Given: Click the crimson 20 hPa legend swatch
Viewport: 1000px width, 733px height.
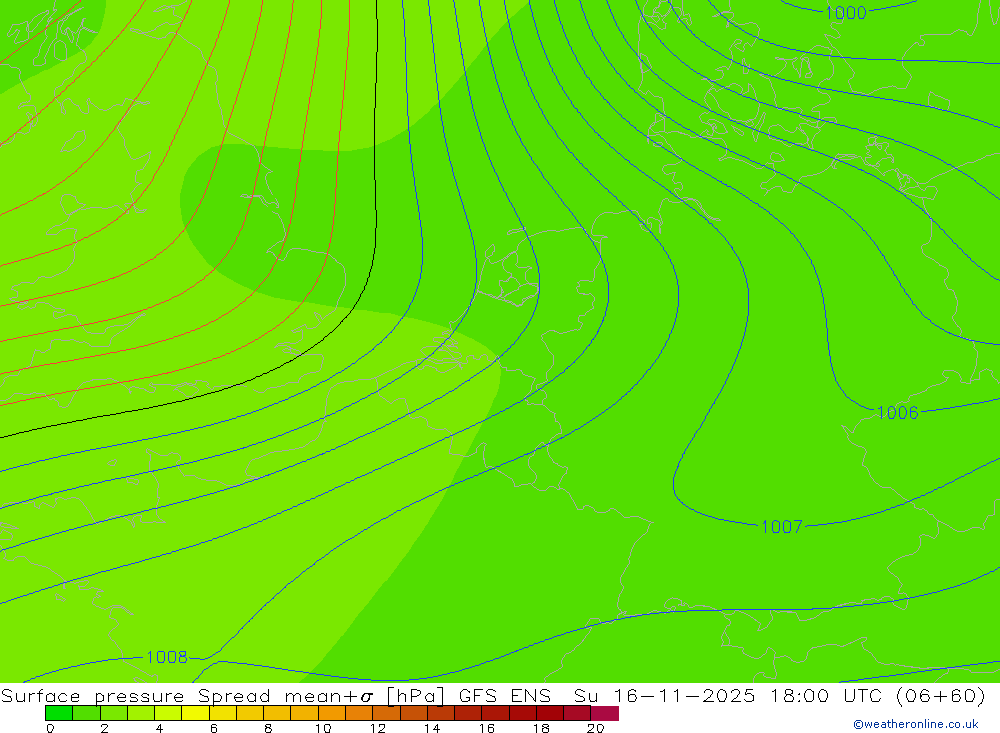Looking at the screenshot, I should pos(605,713).
